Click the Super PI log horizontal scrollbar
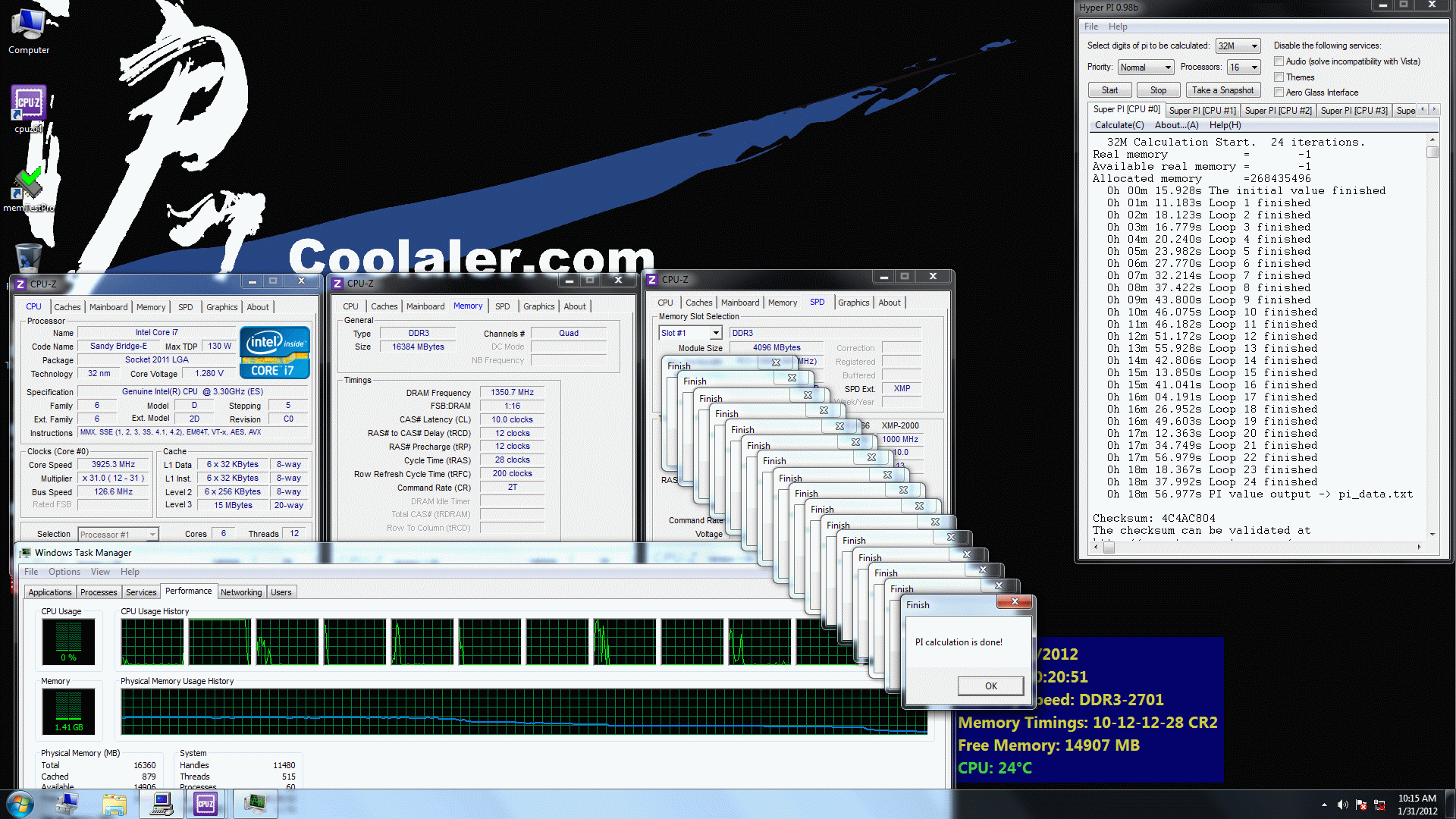This screenshot has height=819, width=1456. [1257, 547]
